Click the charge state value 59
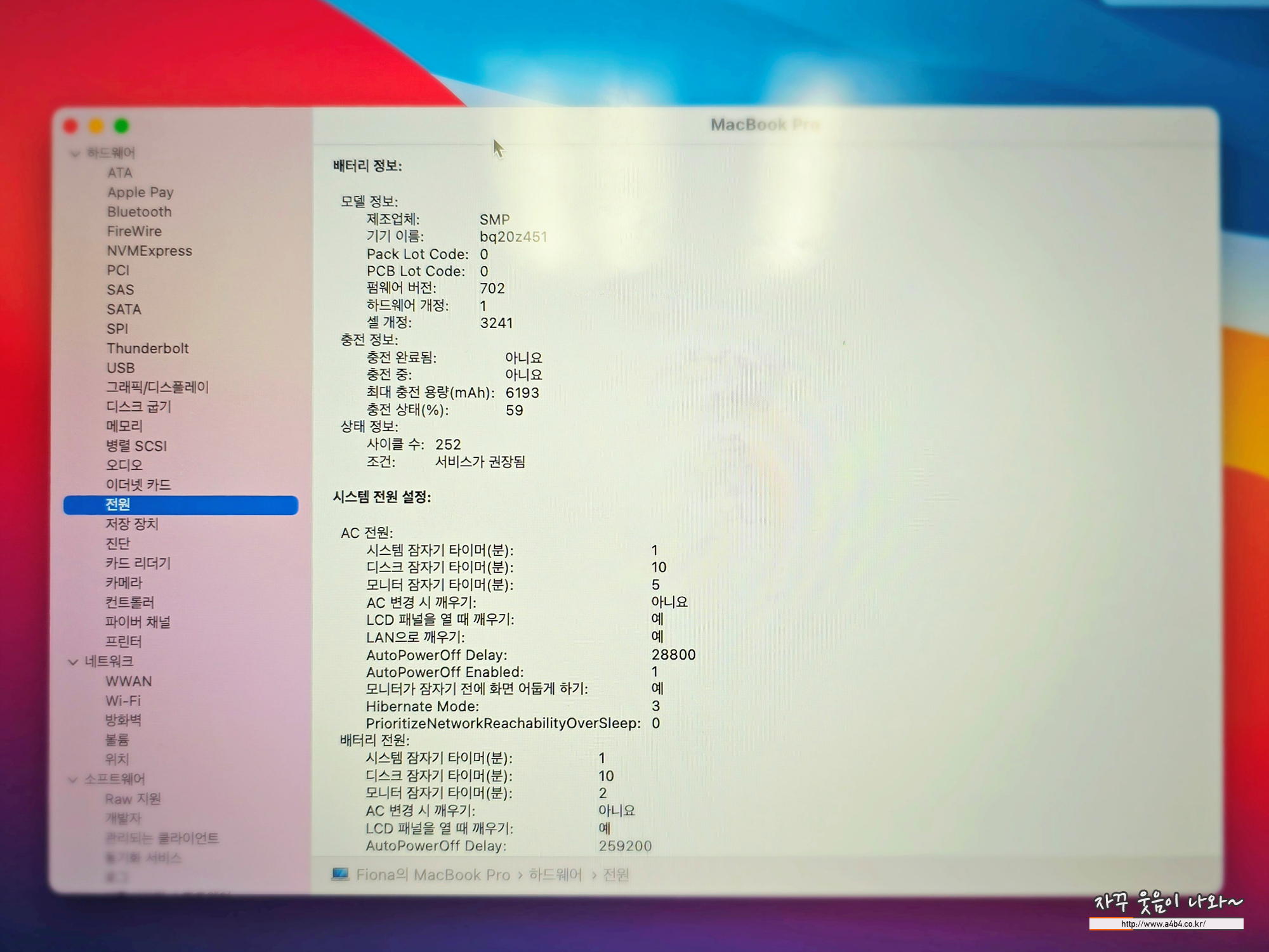The image size is (1269, 952). (x=515, y=410)
